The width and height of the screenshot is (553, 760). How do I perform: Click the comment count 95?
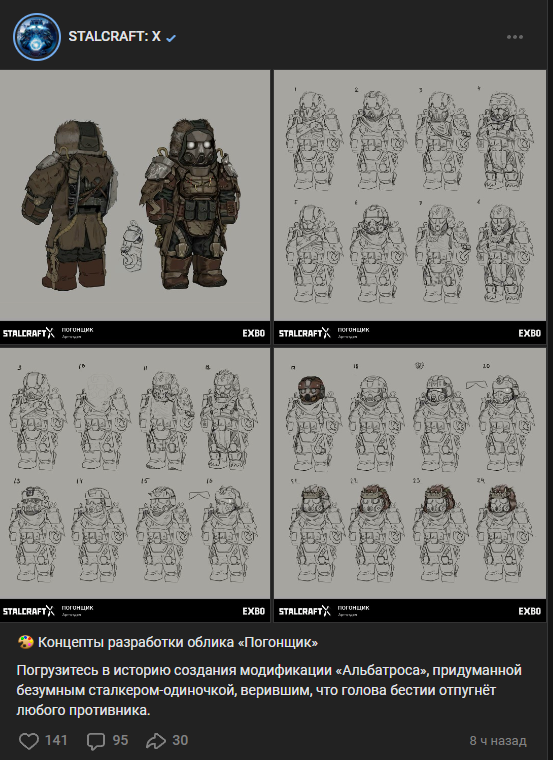point(120,740)
